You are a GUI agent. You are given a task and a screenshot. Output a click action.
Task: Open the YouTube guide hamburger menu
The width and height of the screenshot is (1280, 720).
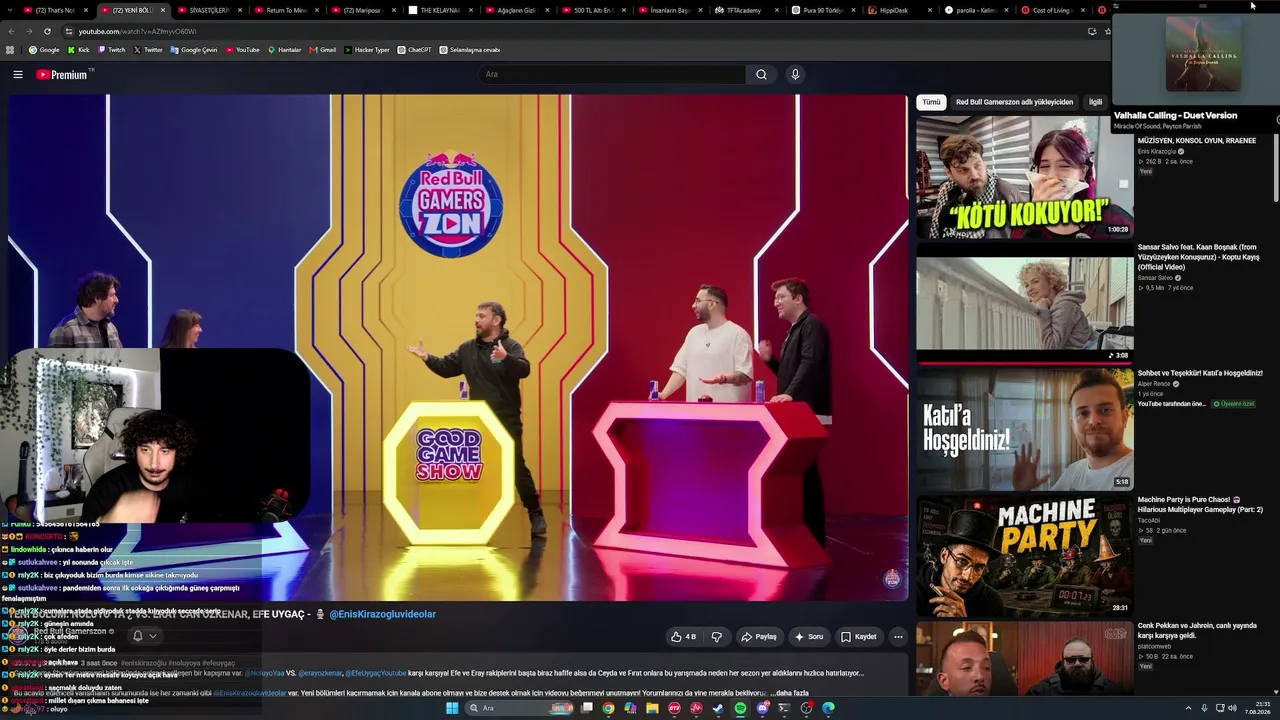tap(18, 74)
